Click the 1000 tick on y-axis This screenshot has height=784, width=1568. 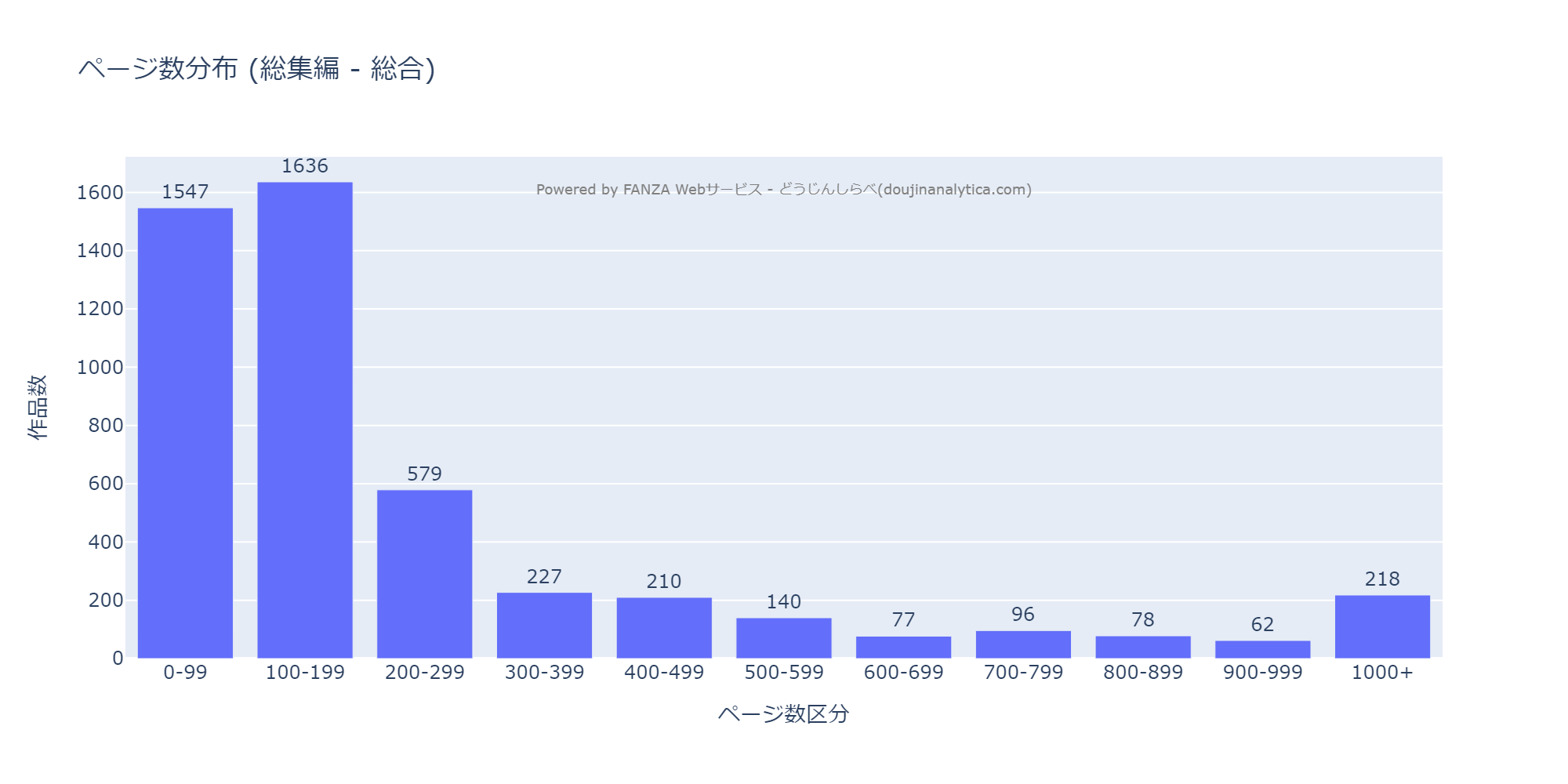pos(100,367)
